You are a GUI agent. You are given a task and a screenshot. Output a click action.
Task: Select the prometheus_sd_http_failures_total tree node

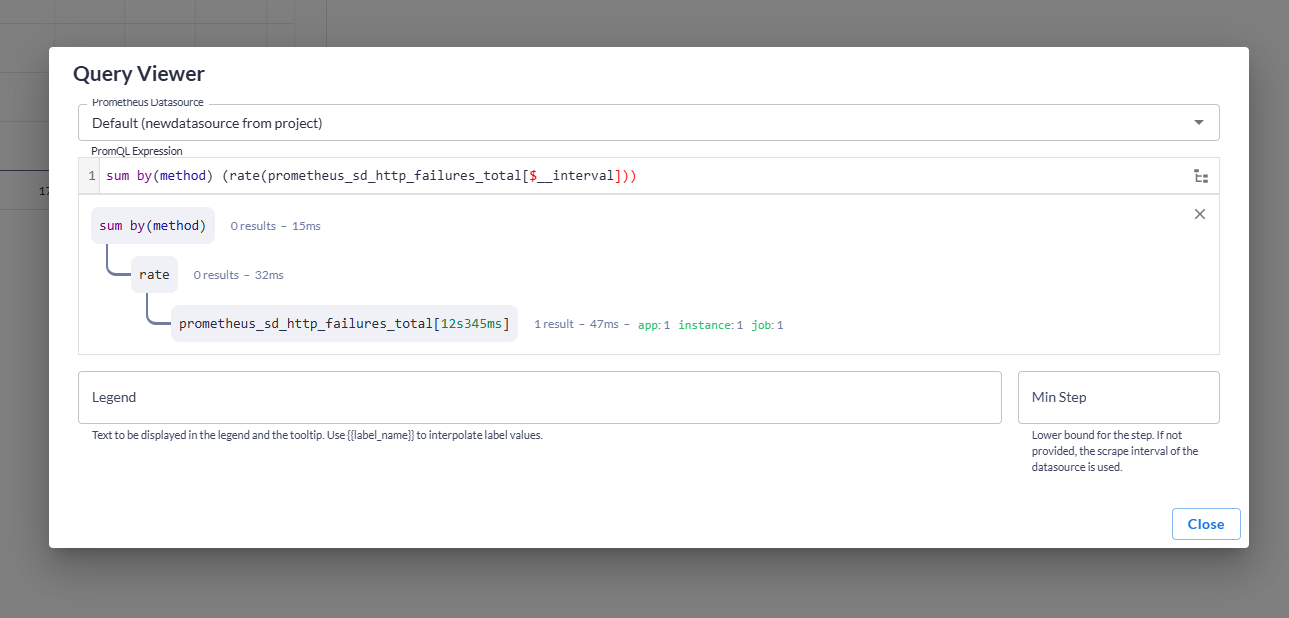pos(343,324)
